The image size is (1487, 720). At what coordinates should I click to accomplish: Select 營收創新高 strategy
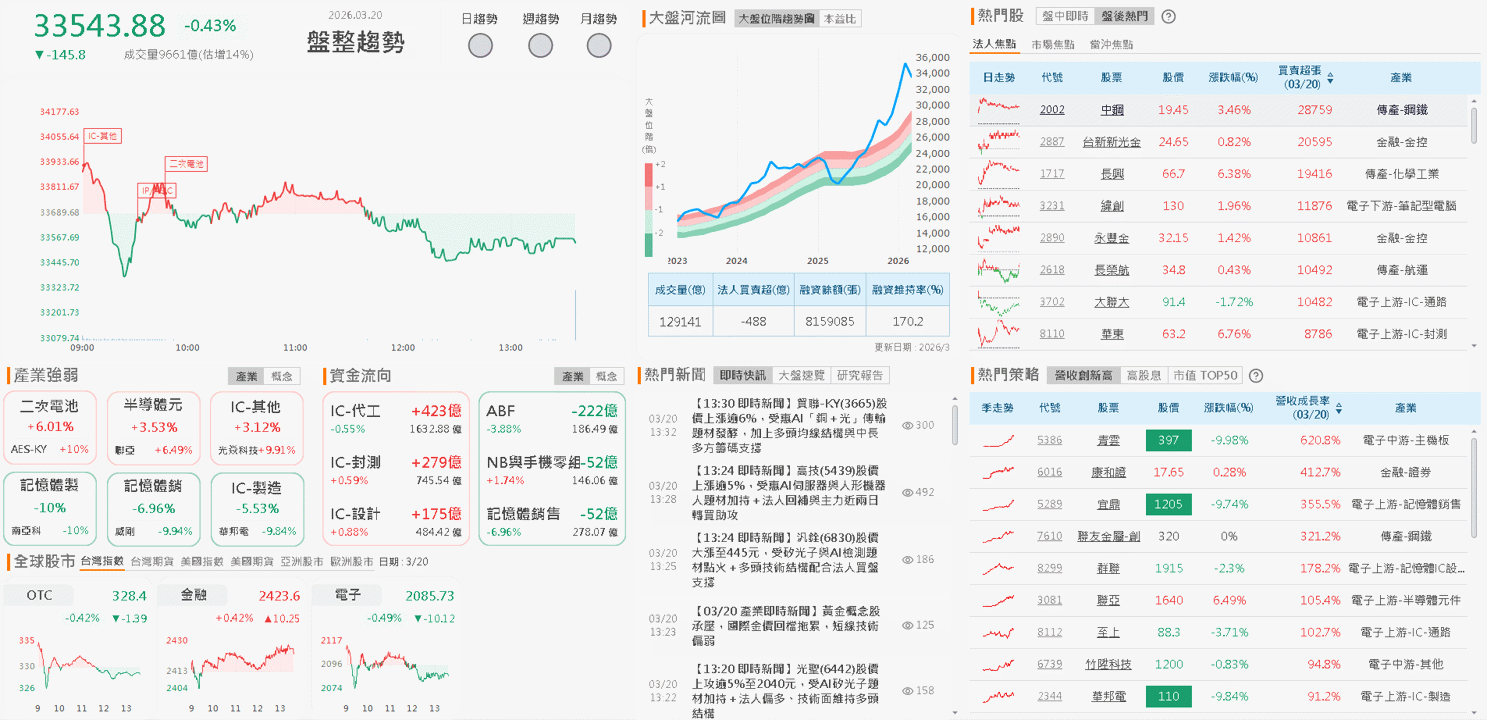1083,376
